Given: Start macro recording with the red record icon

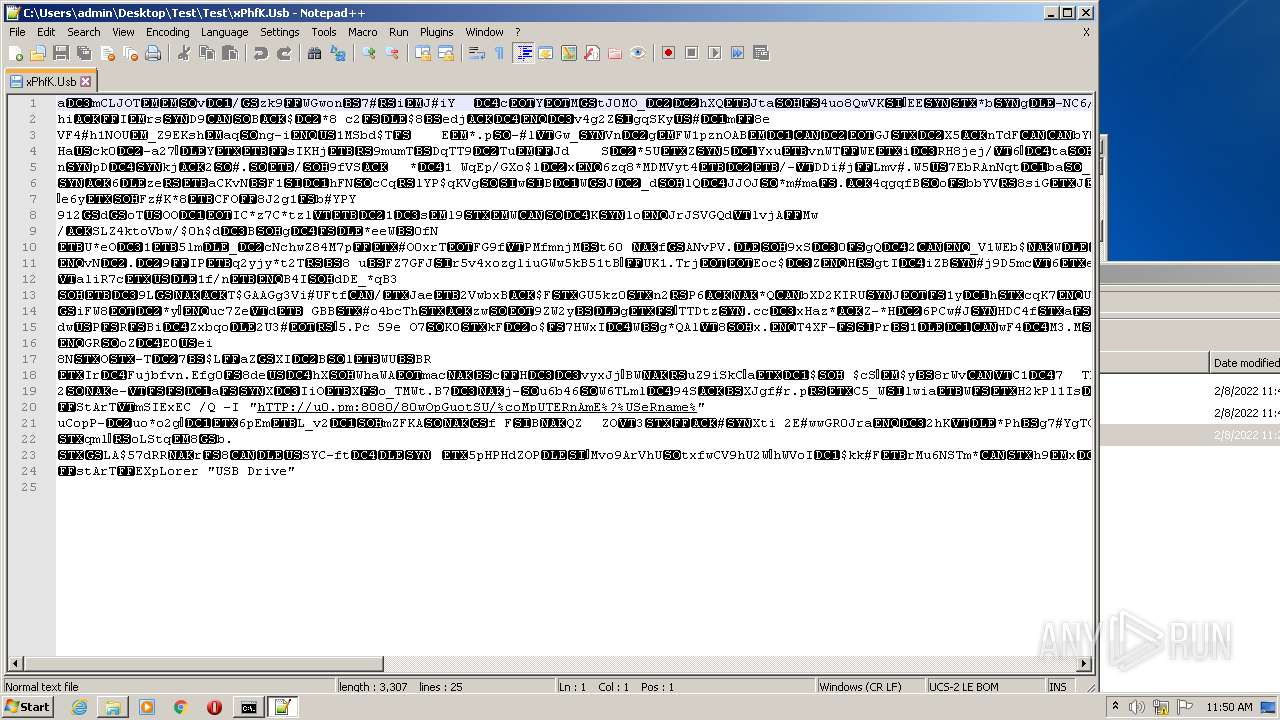Looking at the screenshot, I should click(668, 53).
